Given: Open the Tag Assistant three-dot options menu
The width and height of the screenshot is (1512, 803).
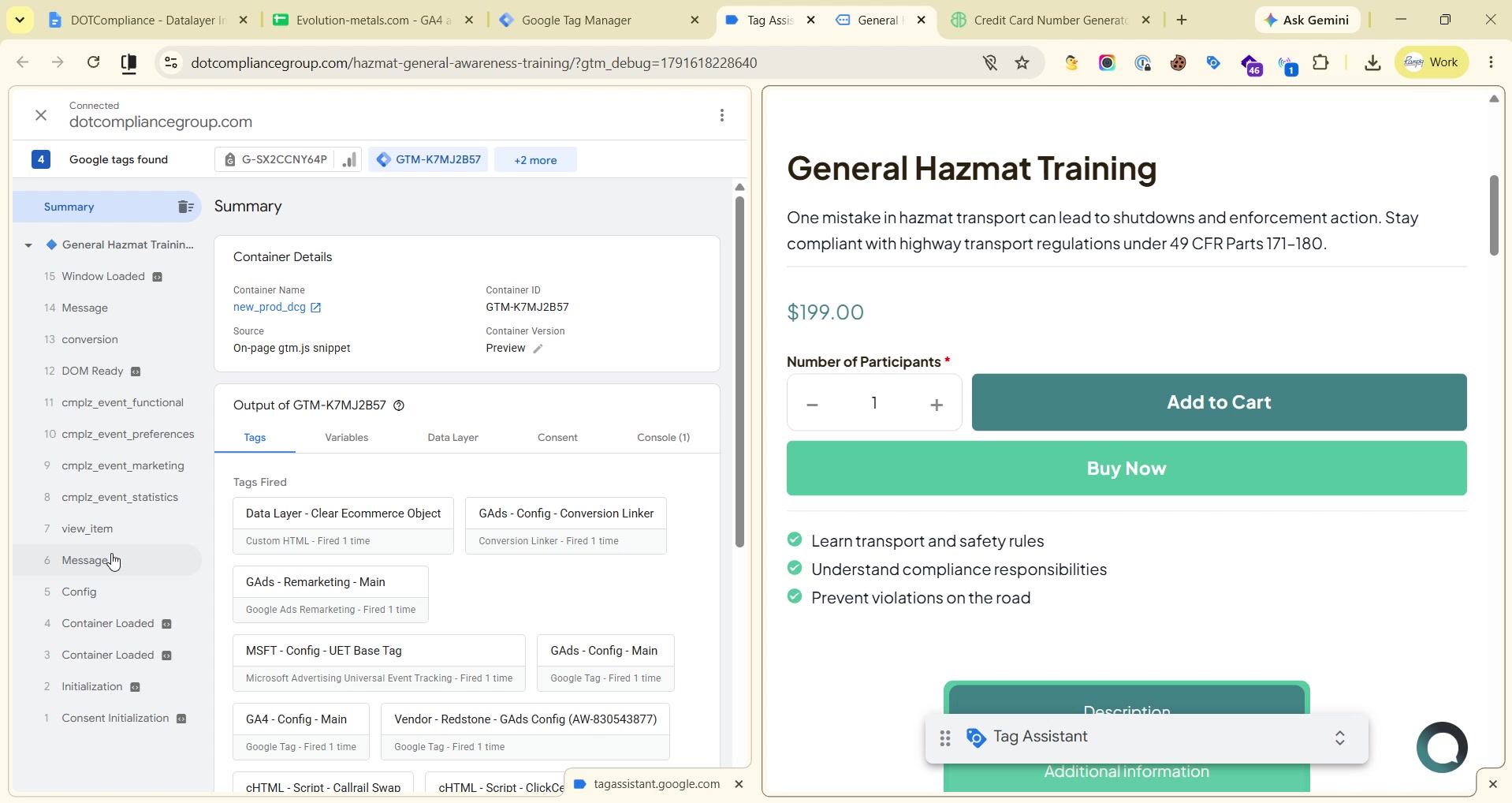Looking at the screenshot, I should click(722, 116).
